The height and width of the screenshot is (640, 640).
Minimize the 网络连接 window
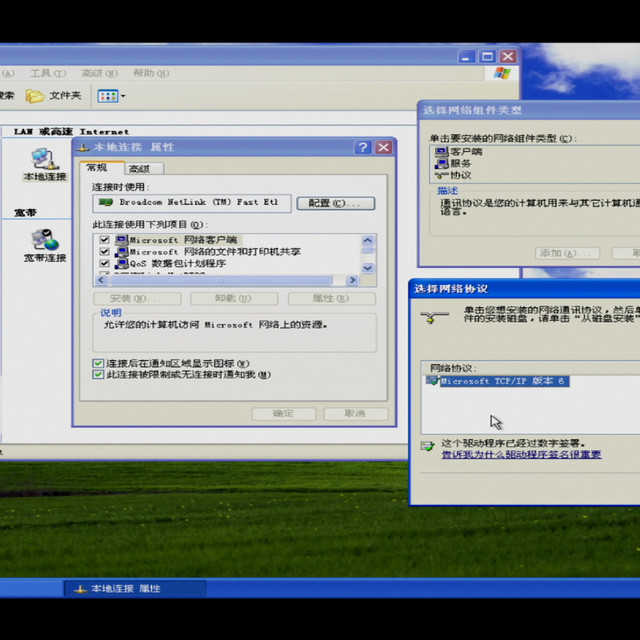point(466,56)
